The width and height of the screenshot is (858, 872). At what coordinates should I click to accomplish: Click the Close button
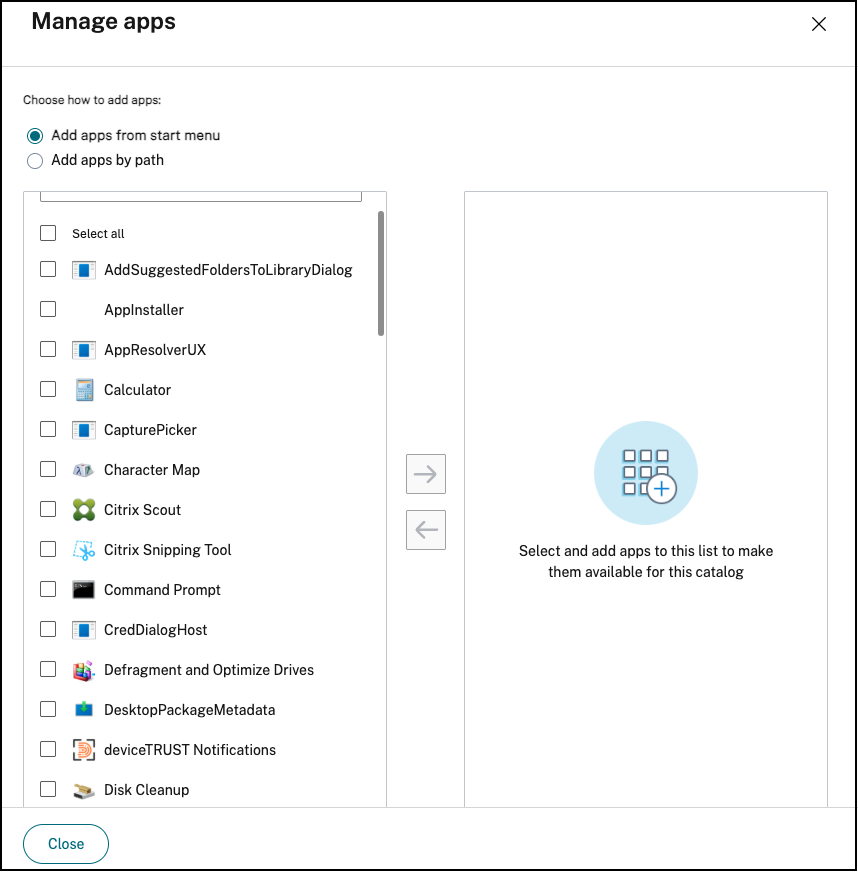(66, 844)
